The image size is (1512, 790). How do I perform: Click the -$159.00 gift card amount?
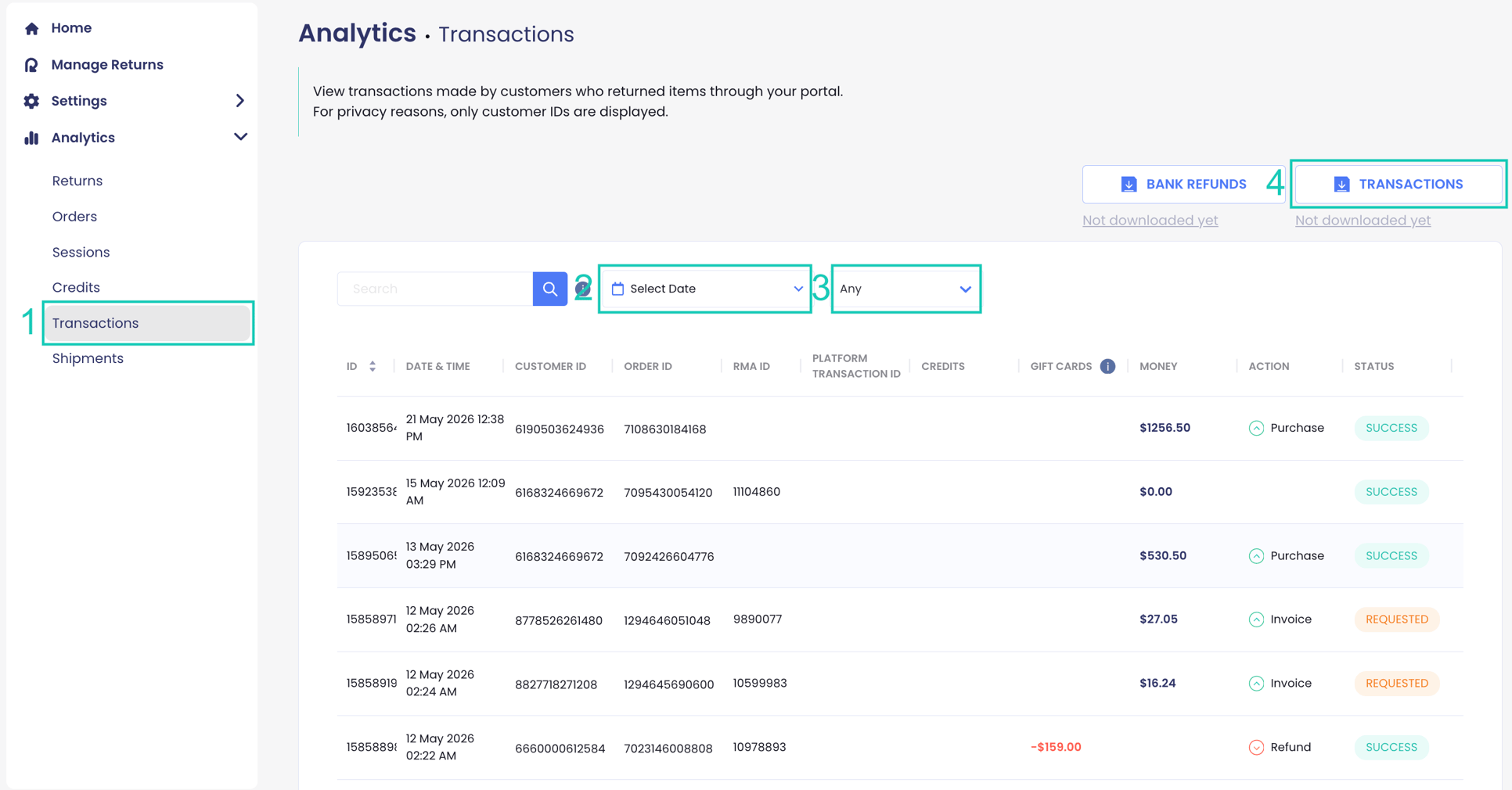point(1056,747)
